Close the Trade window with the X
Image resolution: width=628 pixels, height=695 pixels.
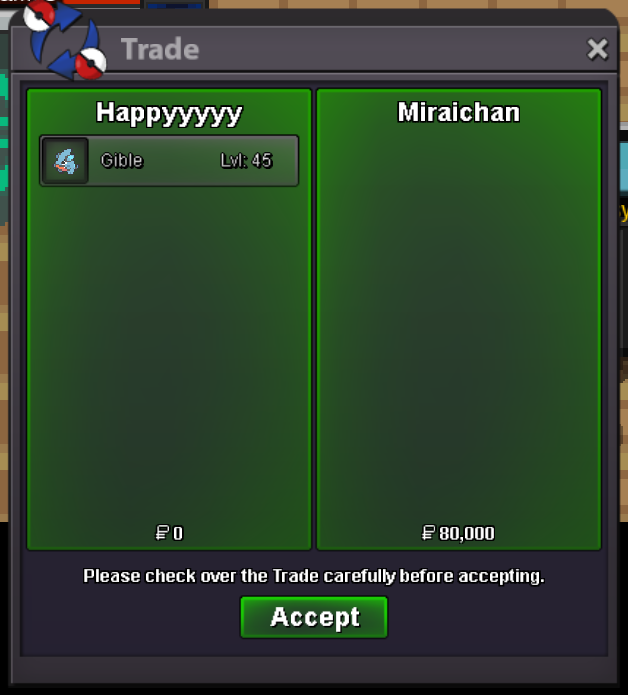click(597, 49)
